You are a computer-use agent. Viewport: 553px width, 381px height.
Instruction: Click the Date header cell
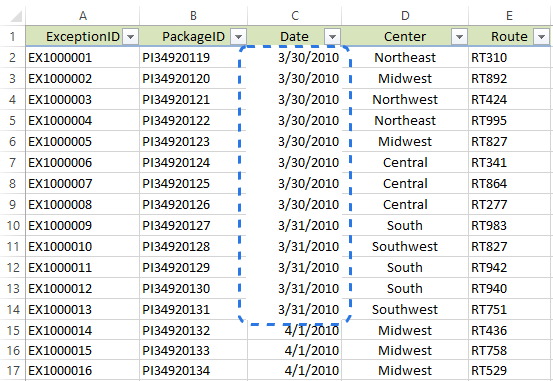point(294,37)
